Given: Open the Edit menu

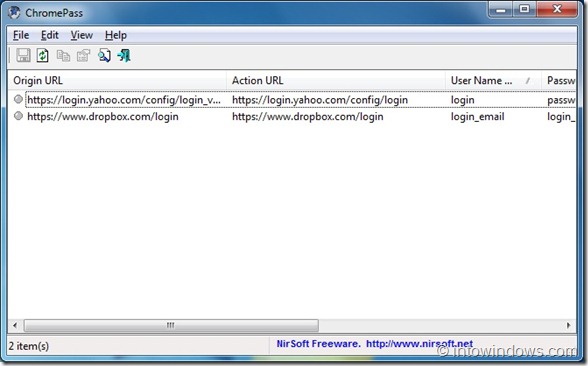Looking at the screenshot, I should tap(50, 35).
